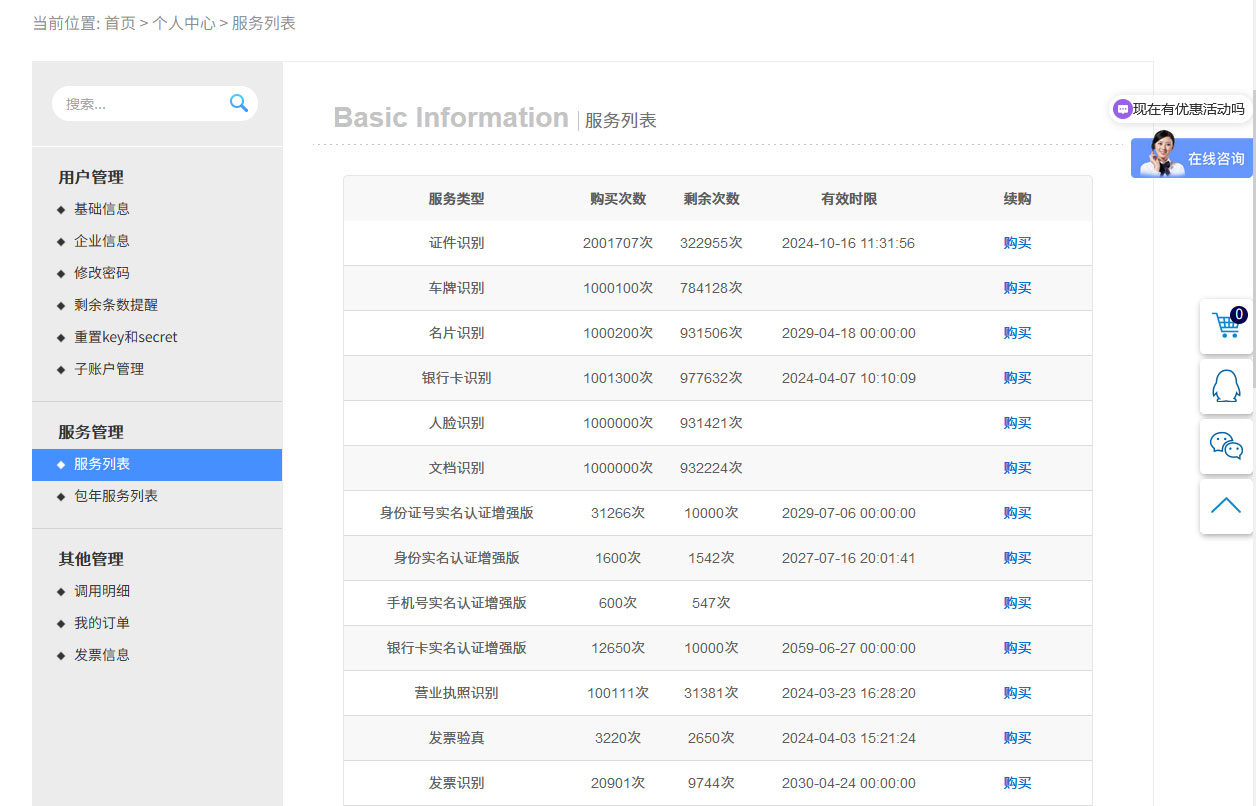Click 购买 link for 人脸识别
Image resolution: width=1256 pixels, height=806 pixels.
coord(1017,423)
